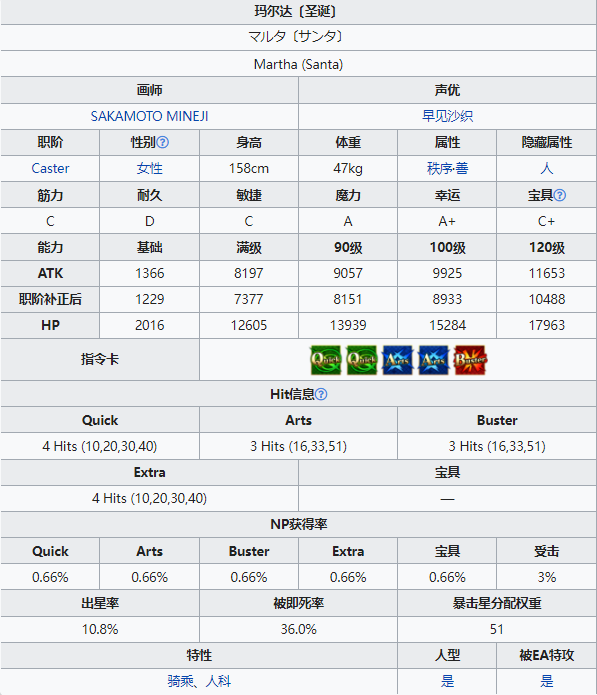Select level 120 HP 17963

coord(546,325)
